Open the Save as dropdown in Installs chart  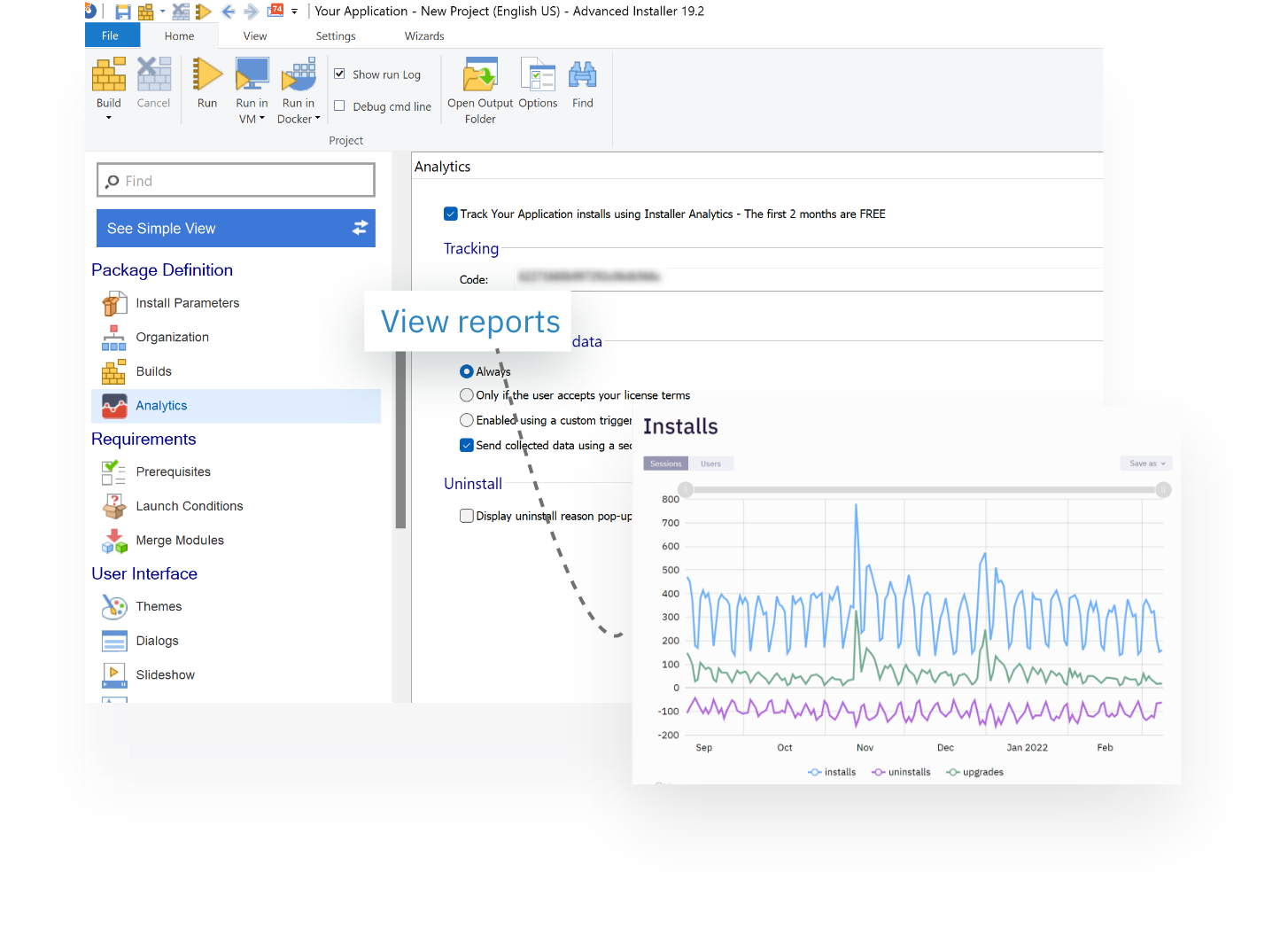(x=1146, y=463)
